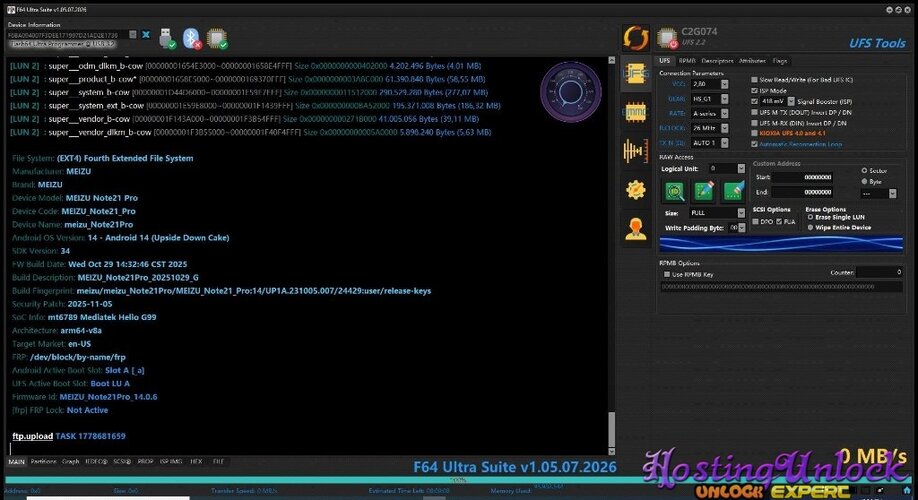Select Erase Single LUN option
This screenshot has height=500, width=918.
(x=811, y=217)
